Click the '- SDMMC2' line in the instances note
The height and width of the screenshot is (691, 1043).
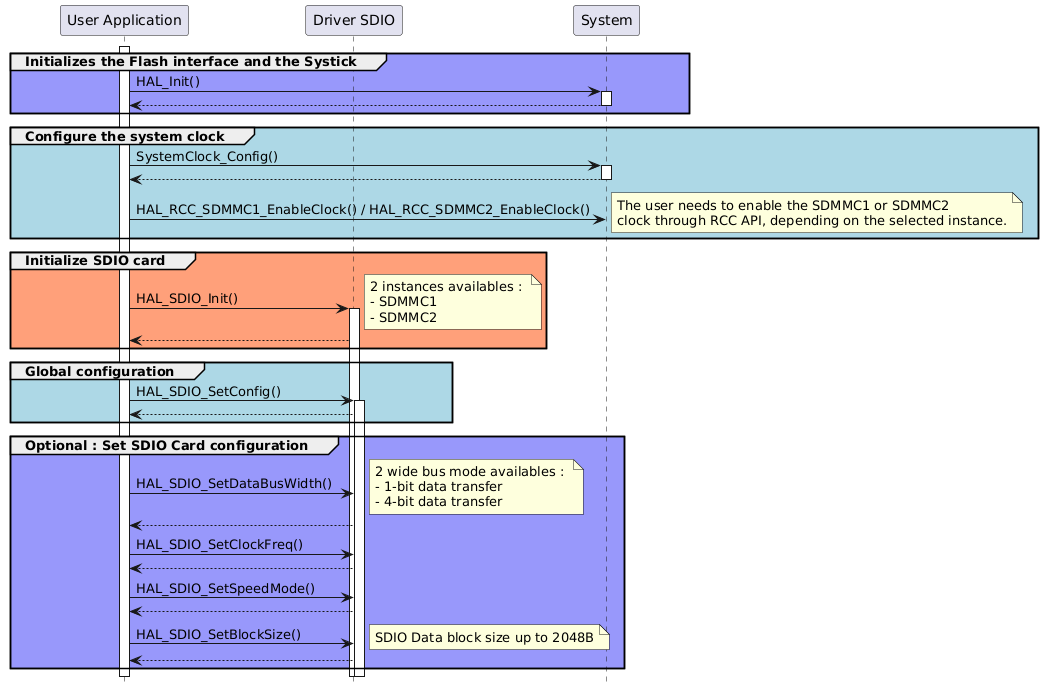(403, 318)
